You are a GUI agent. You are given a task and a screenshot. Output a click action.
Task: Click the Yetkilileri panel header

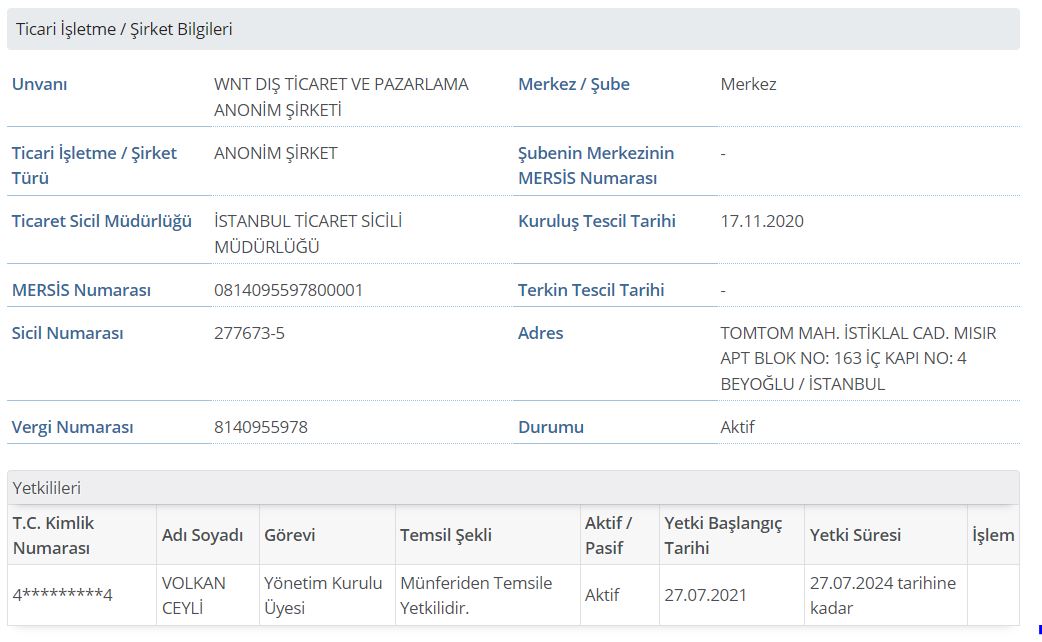(x=47, y=488)
